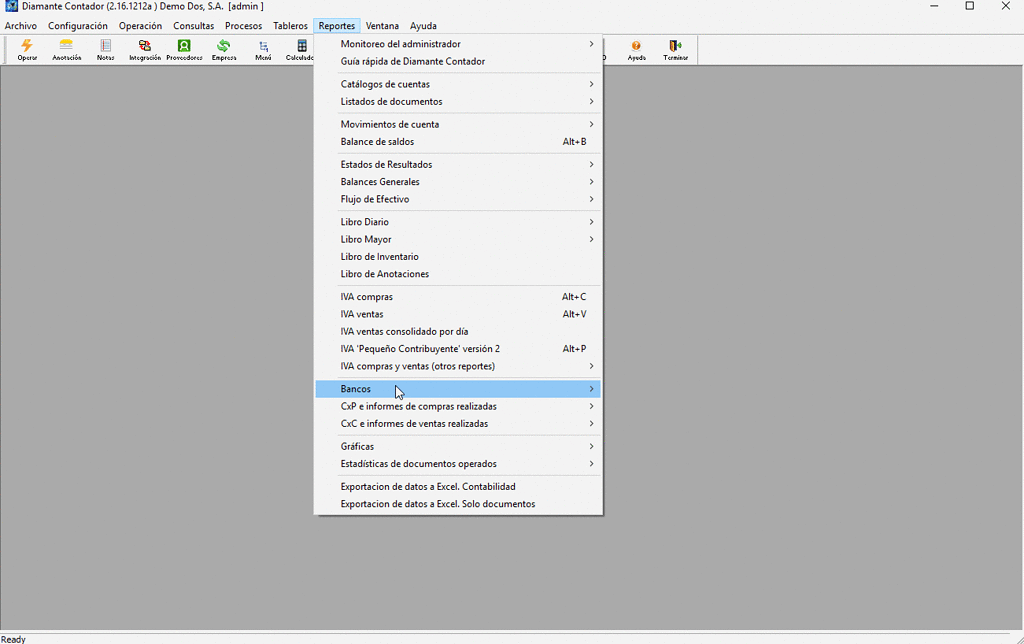Minimize the Diamante Contador window
The height and width of the screenshot is (644, 1024).
coord(934,7)
